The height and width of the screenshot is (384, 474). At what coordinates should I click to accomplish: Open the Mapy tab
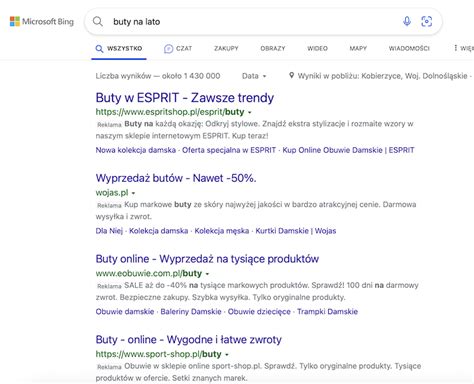pyautogui.click(x=358, y=49)
